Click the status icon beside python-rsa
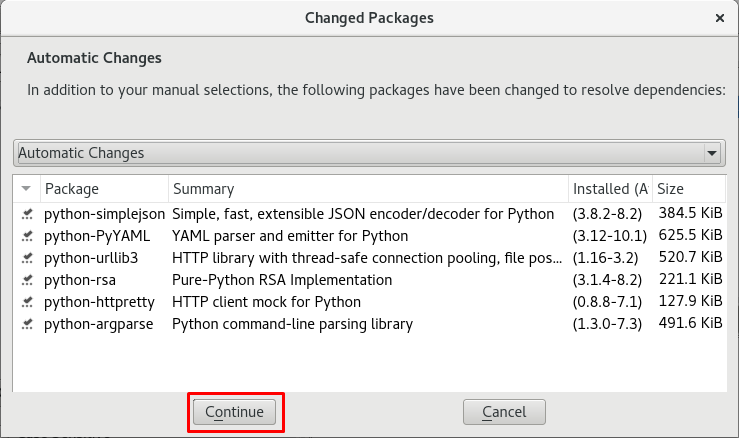The width and height of the screenshot is (739, 438). (27, 280)
